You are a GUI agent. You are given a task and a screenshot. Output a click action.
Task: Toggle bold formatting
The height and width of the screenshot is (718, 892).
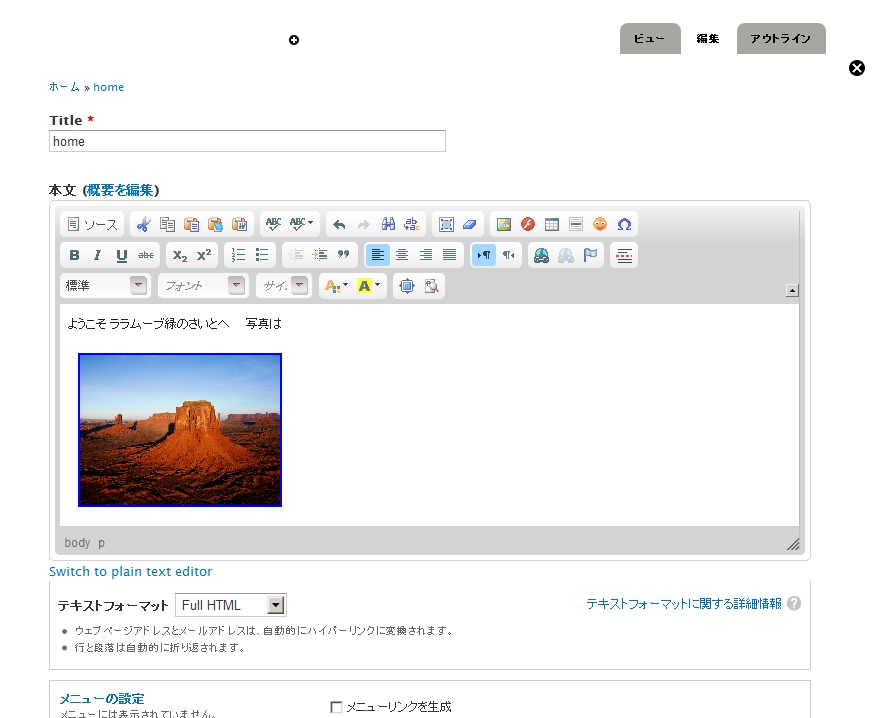(74, 255)
